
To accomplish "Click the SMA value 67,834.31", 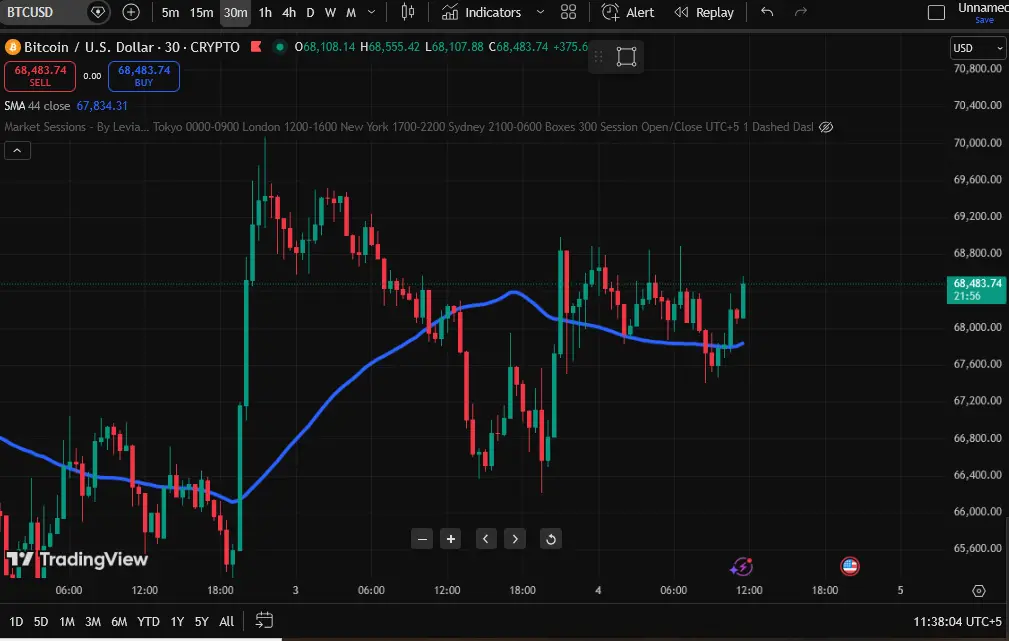I will click(x=102, y=106).
